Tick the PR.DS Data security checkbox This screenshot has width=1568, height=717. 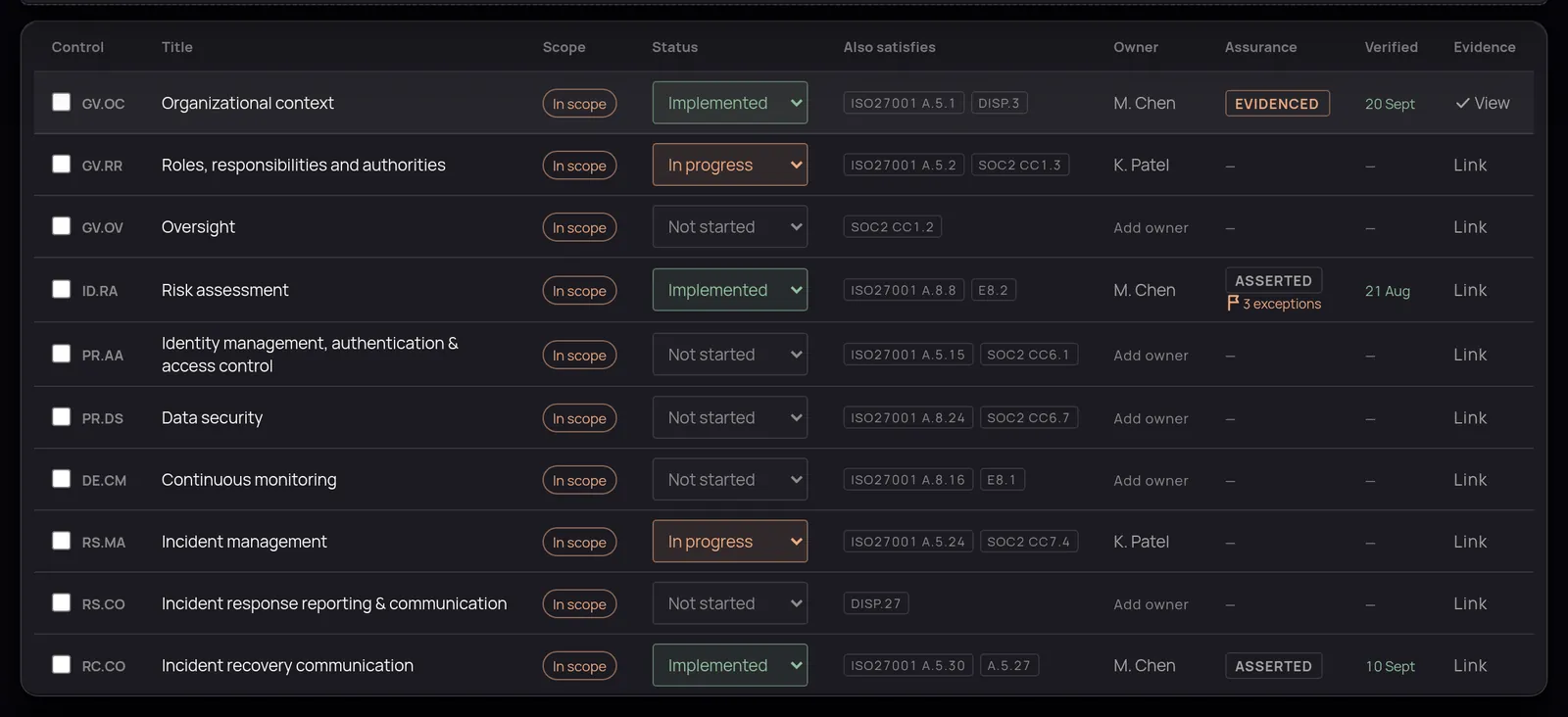coord(61,416)
